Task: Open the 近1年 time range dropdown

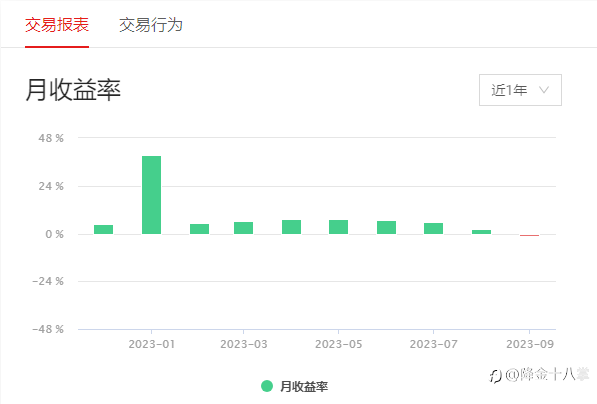Action: [x=520, y=90]
